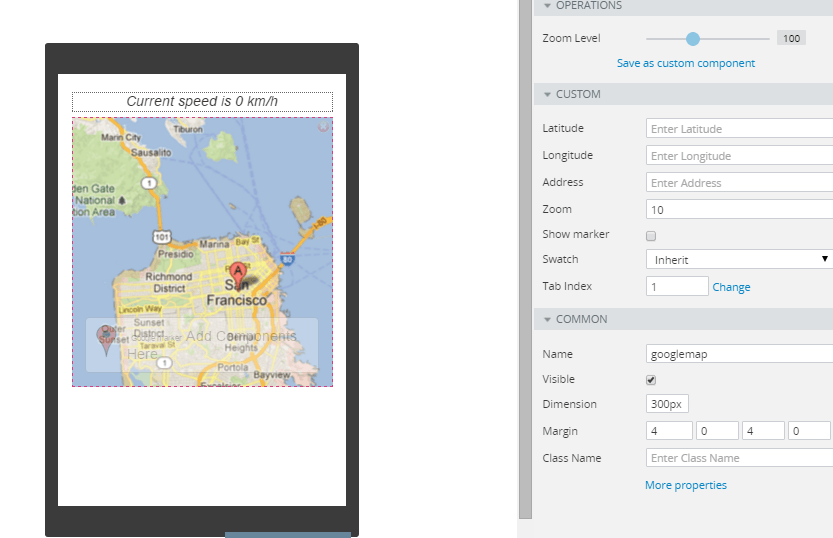The height and width of the screenshot is (538, 833).
Task: Click the Tab Index field
Action: (677, 286)
